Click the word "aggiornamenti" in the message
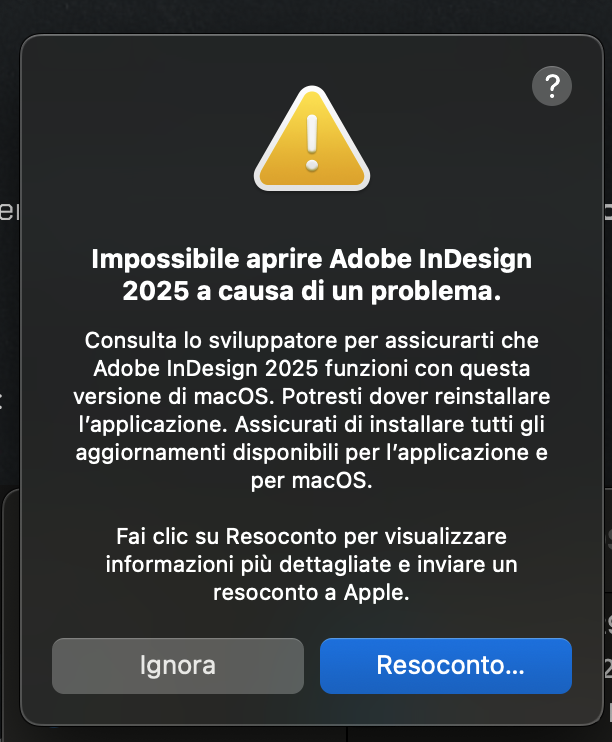The image size is (612, 742). click(144, 451)
